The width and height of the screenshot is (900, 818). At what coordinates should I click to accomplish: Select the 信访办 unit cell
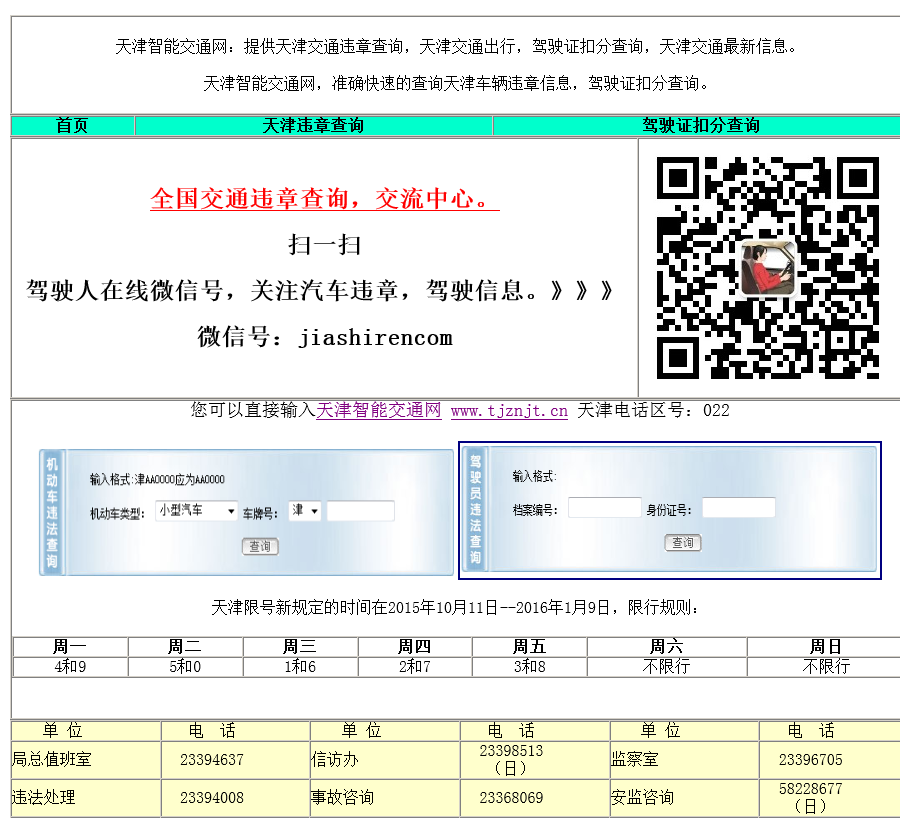(385, 759)
